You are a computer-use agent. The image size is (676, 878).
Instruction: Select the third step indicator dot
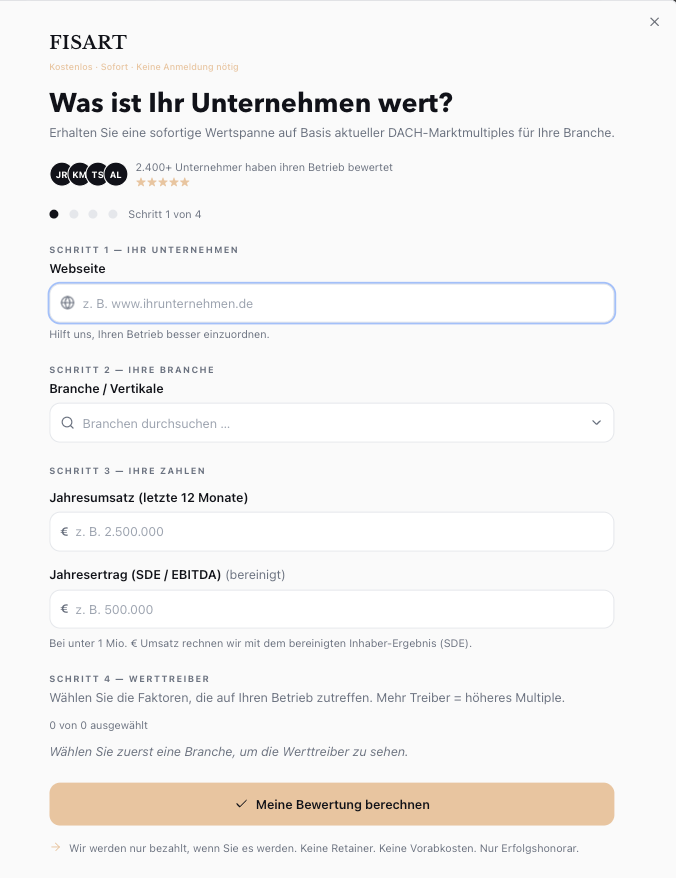click(93, 214)
